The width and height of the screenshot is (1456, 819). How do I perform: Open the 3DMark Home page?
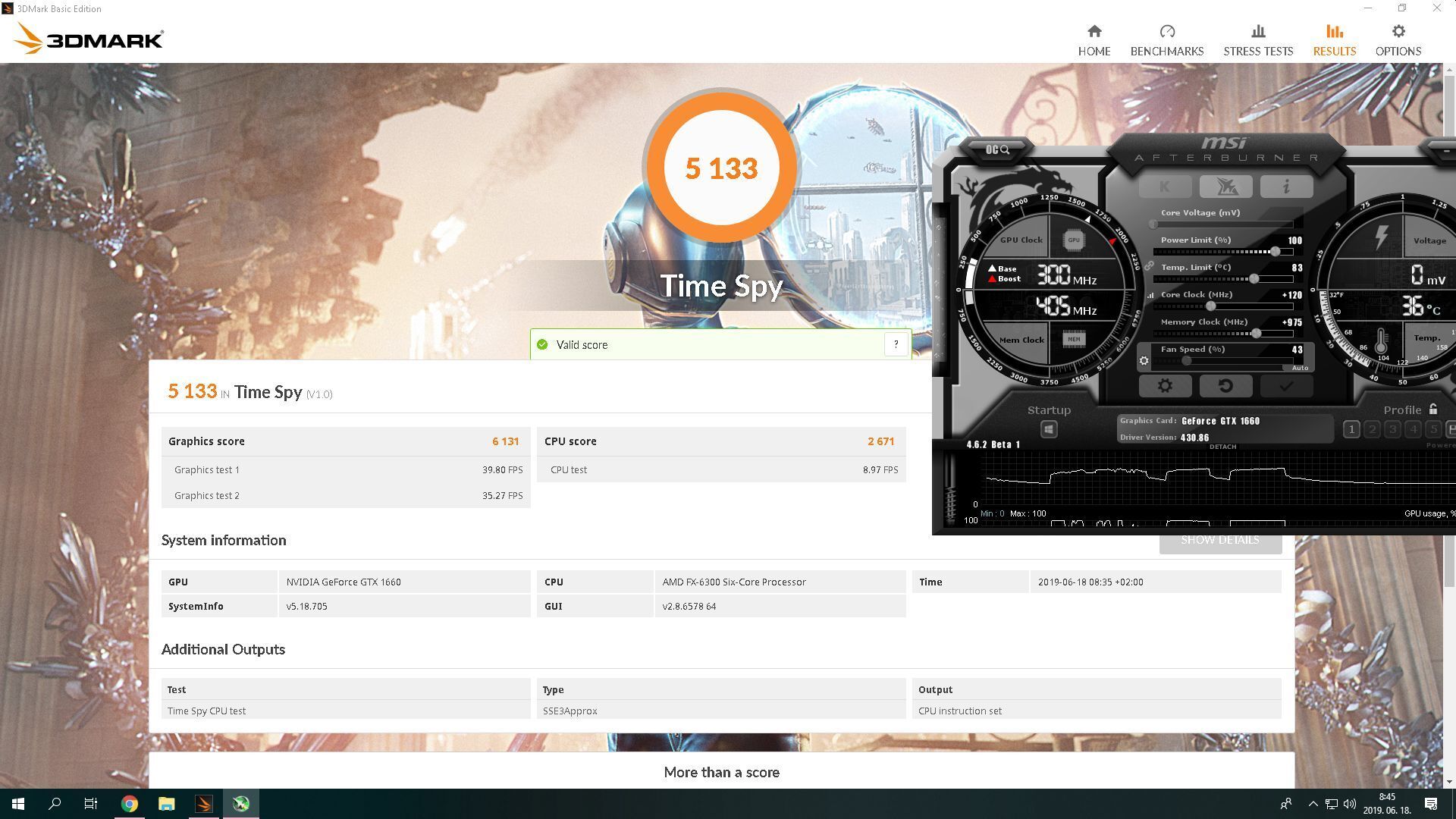1094,40
